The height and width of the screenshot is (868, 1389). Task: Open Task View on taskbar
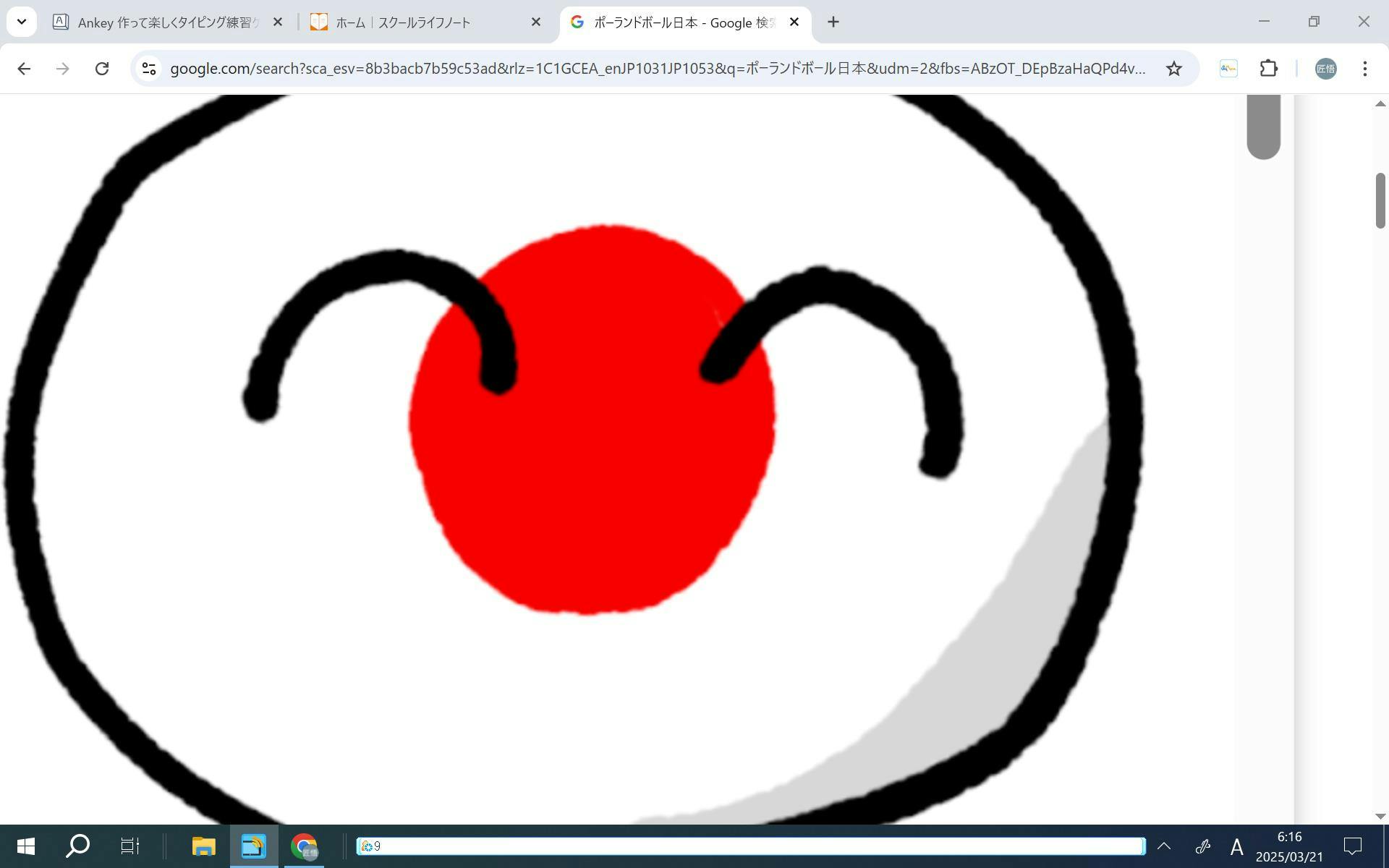click(x=129, y=846)
